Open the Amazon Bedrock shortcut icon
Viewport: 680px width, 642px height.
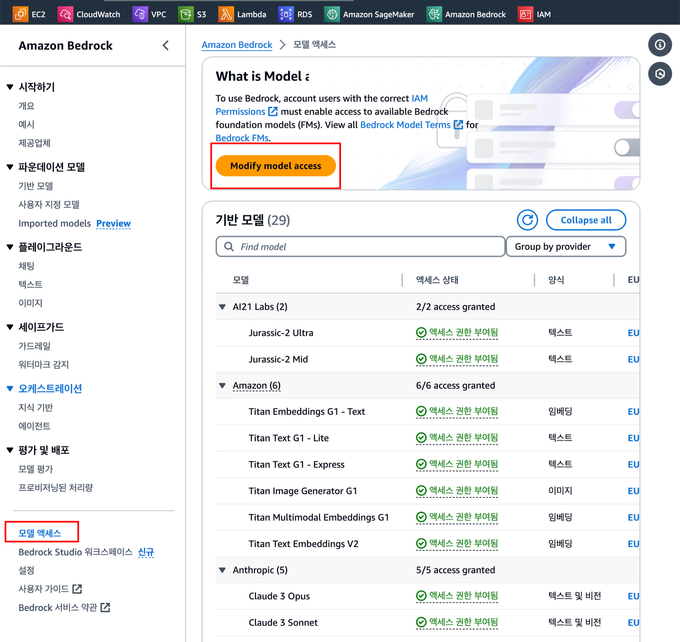[434, 14]
